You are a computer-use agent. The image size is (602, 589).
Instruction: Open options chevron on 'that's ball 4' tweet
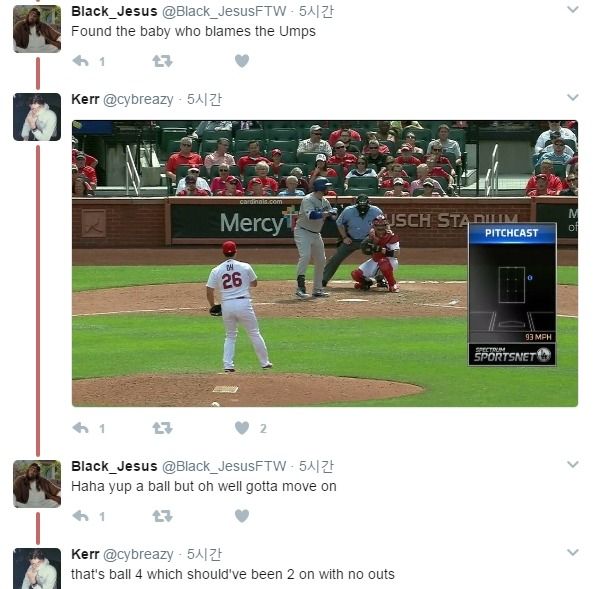(x=572, y=553)
